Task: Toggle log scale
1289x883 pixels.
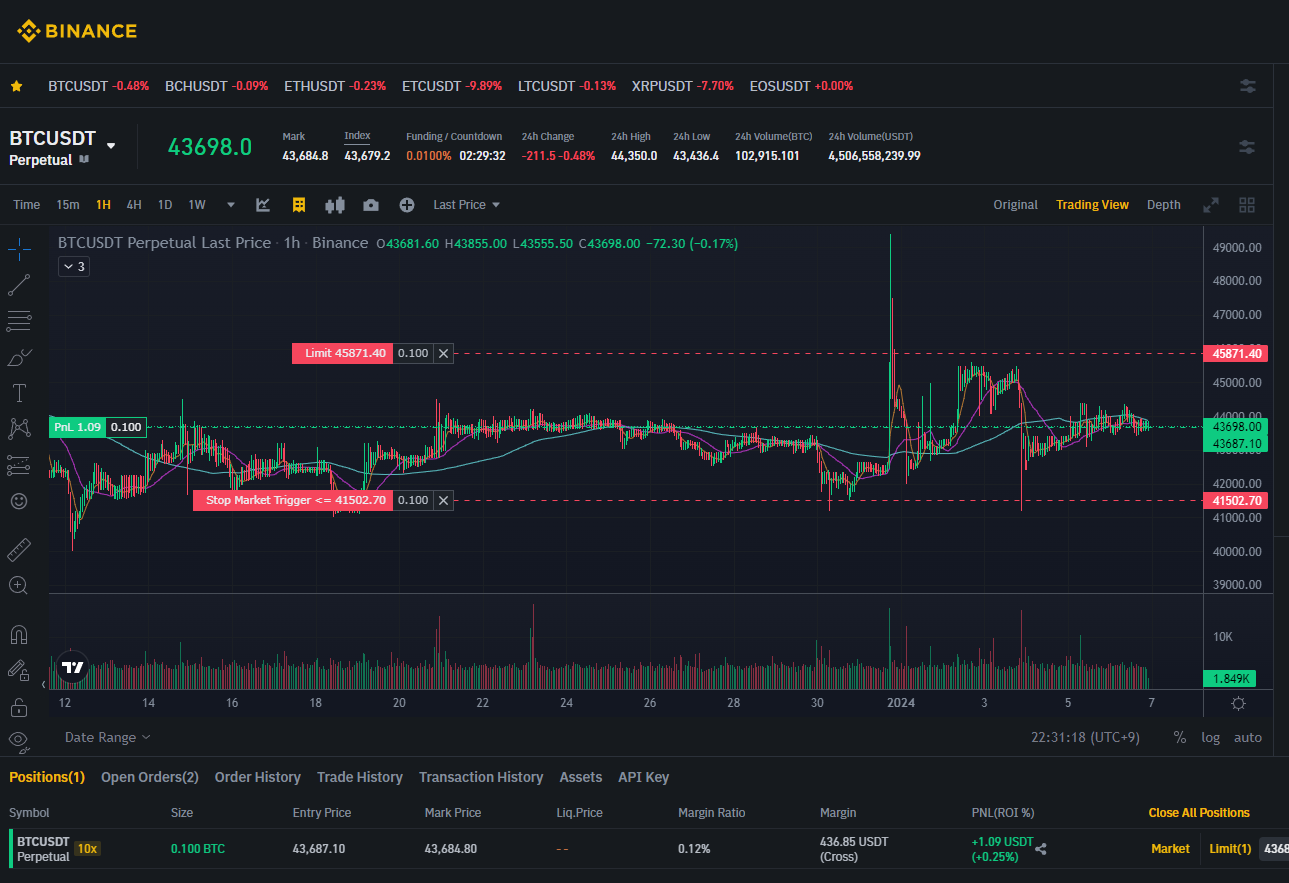Action: click(1211, 737)
